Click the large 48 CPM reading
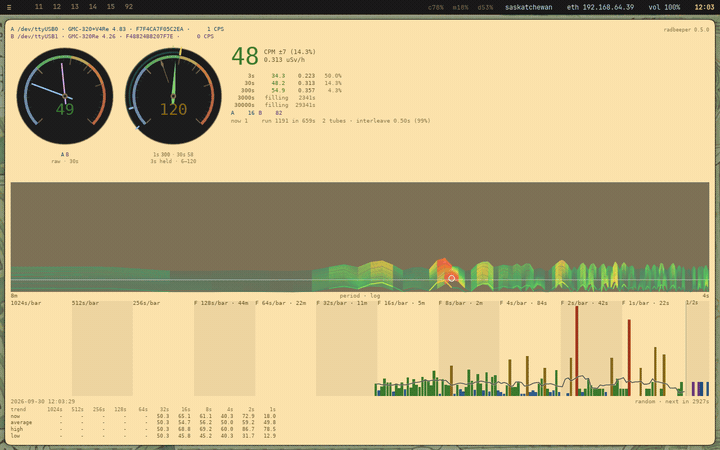The height and width of the screenshot is (450, 720). click(x=245, y=56)
